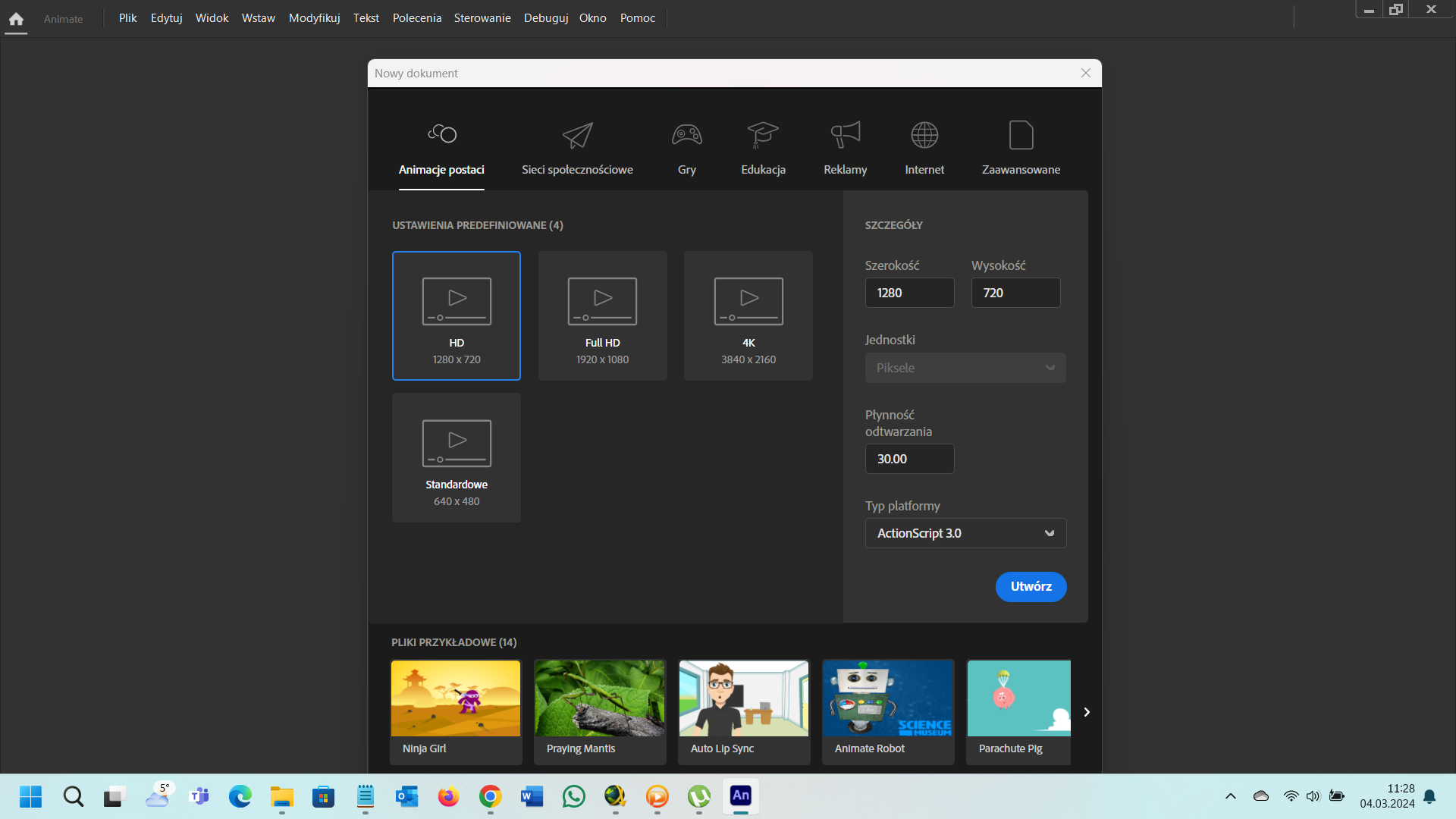
Task: Open the Sterowanie menu
Action: (482, 18)
